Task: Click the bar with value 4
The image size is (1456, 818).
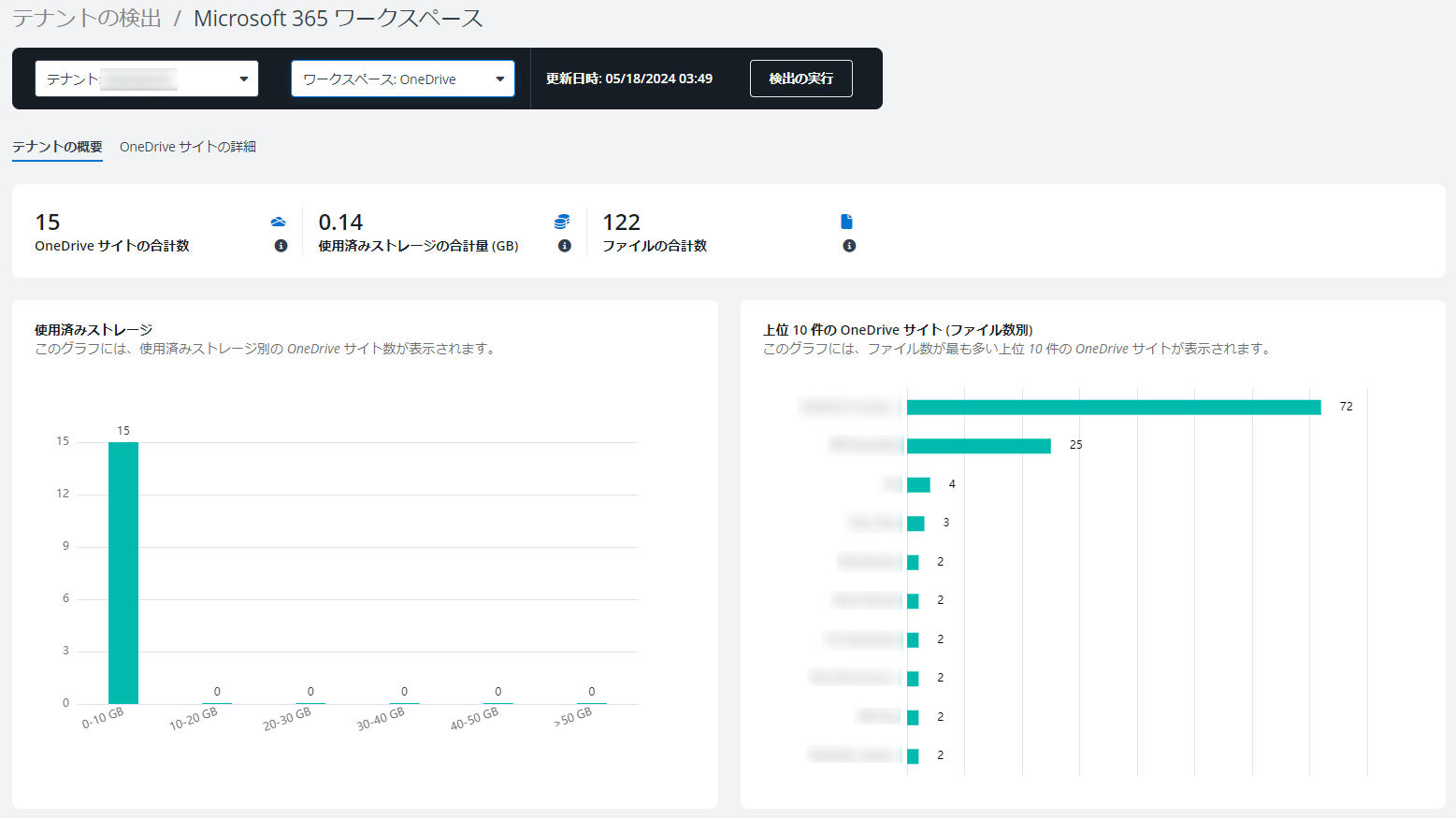Action: tap(918, 484)
